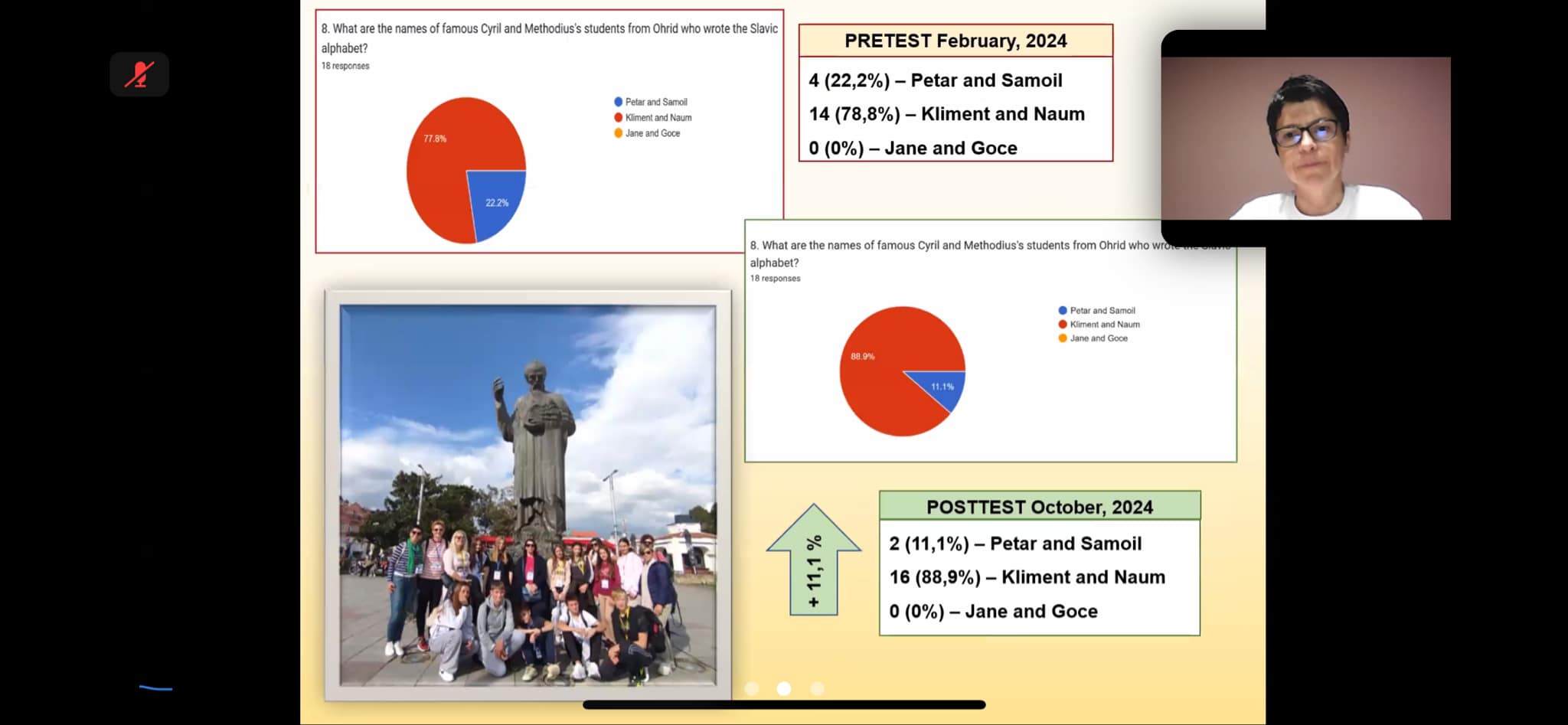This screenshot has width=1568, height=725.
Task: Tap the muted microphone icon
Action: click(139, 74)
